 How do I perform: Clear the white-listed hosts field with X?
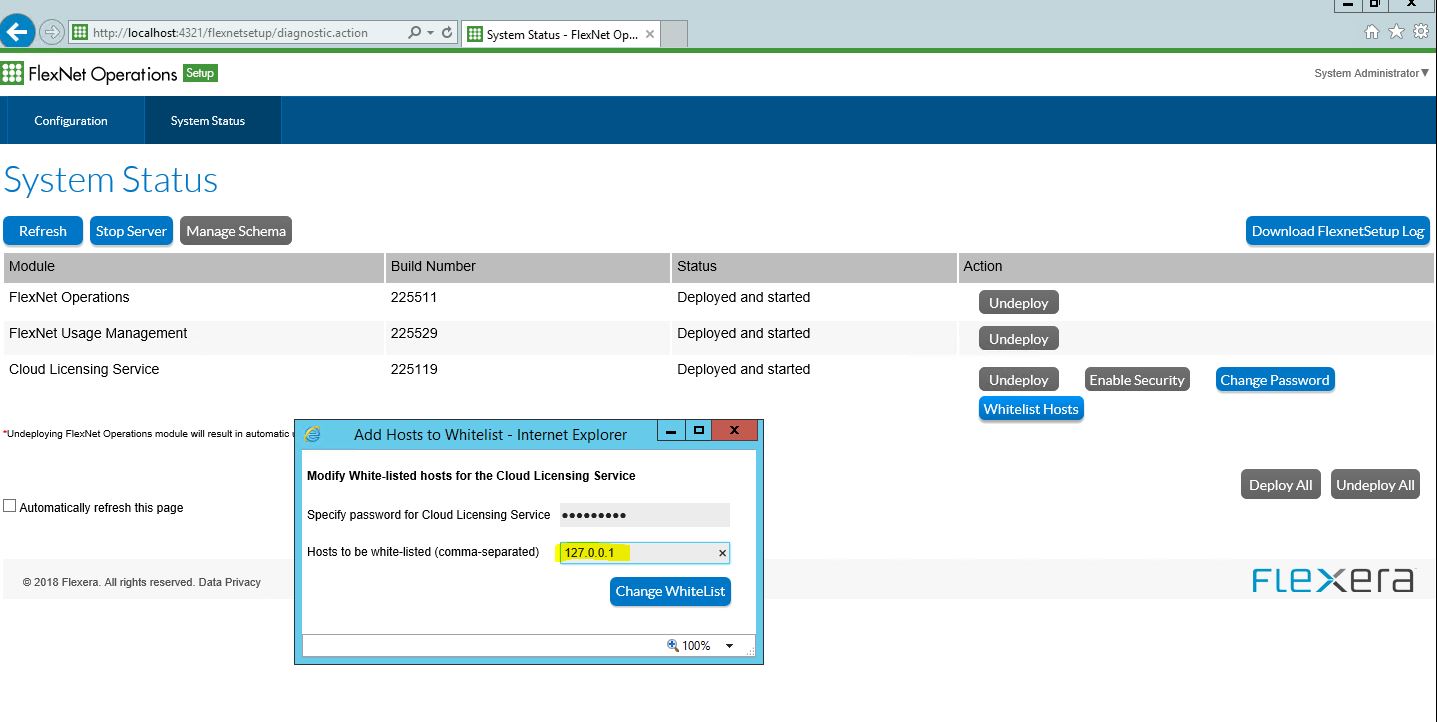722,553
